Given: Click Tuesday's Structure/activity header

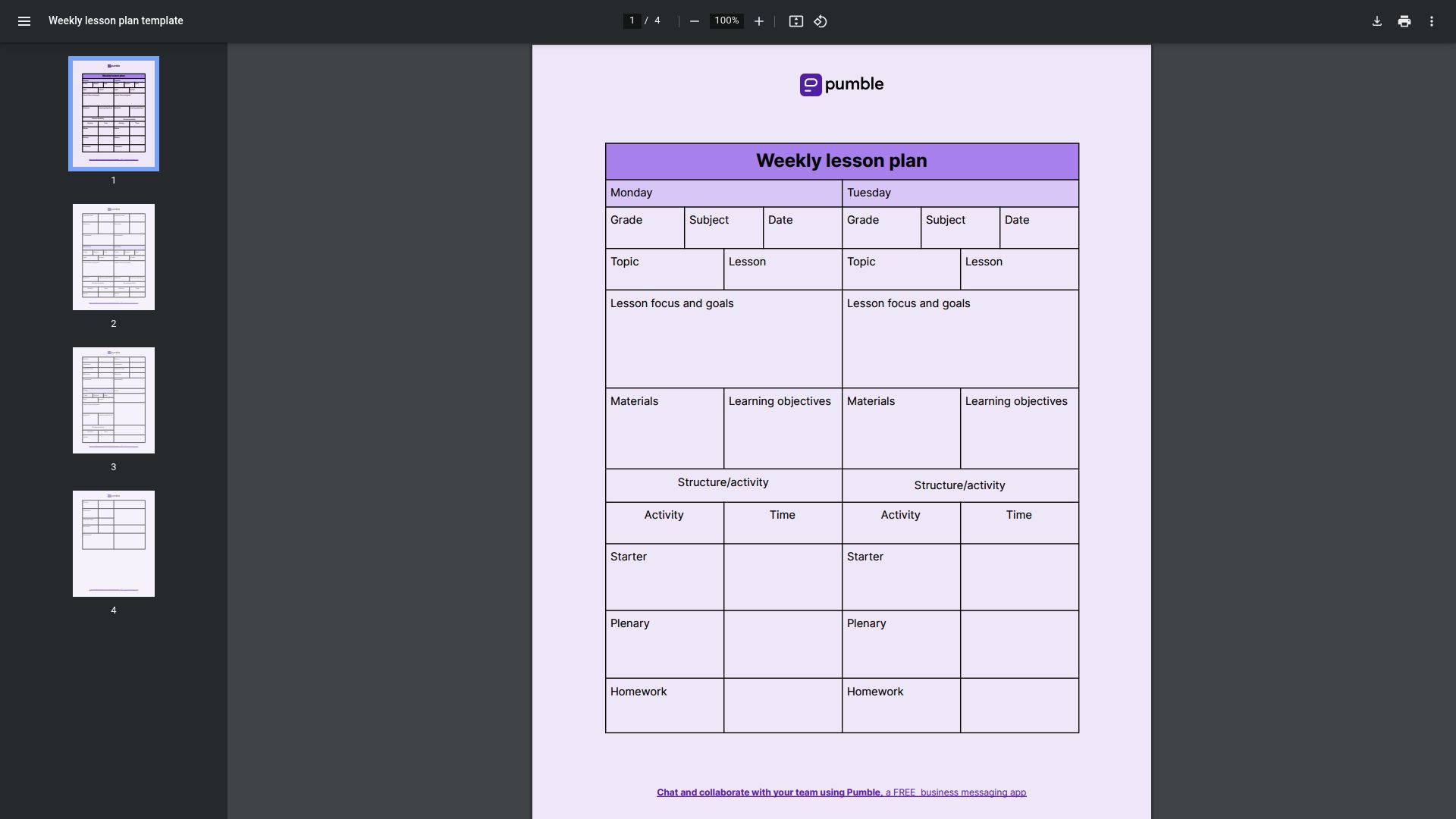Looking at the screenshot, I should pyautogui.click(x=960, y=485).
